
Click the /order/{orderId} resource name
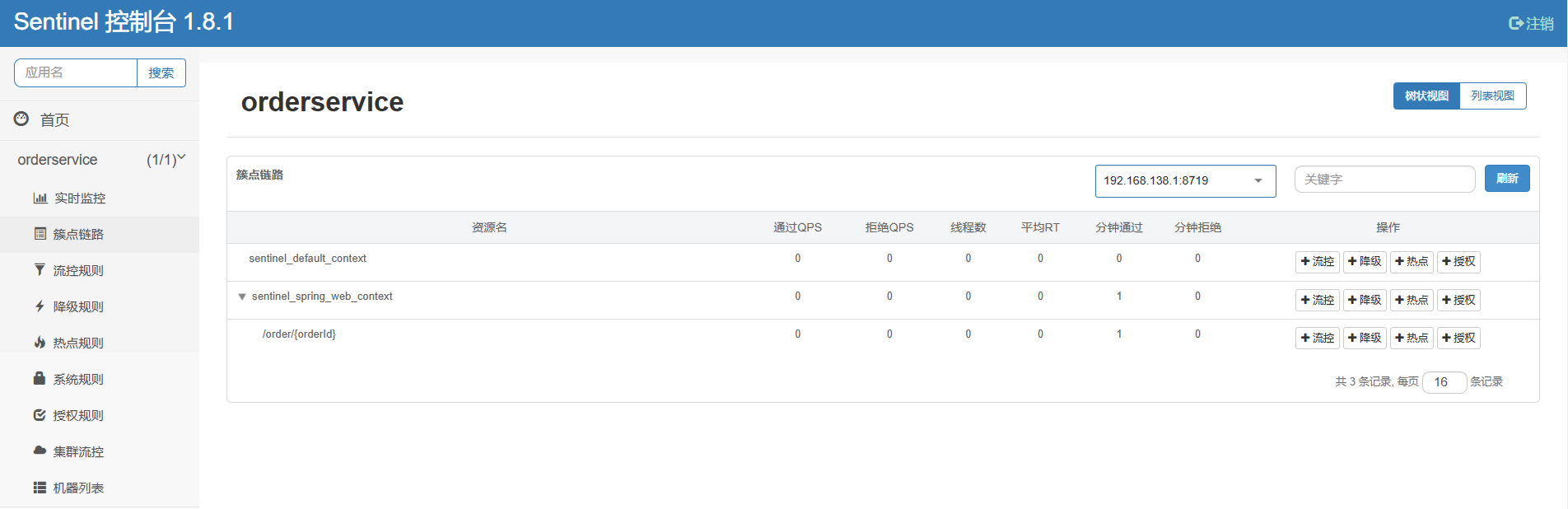[x=299, y=334]
